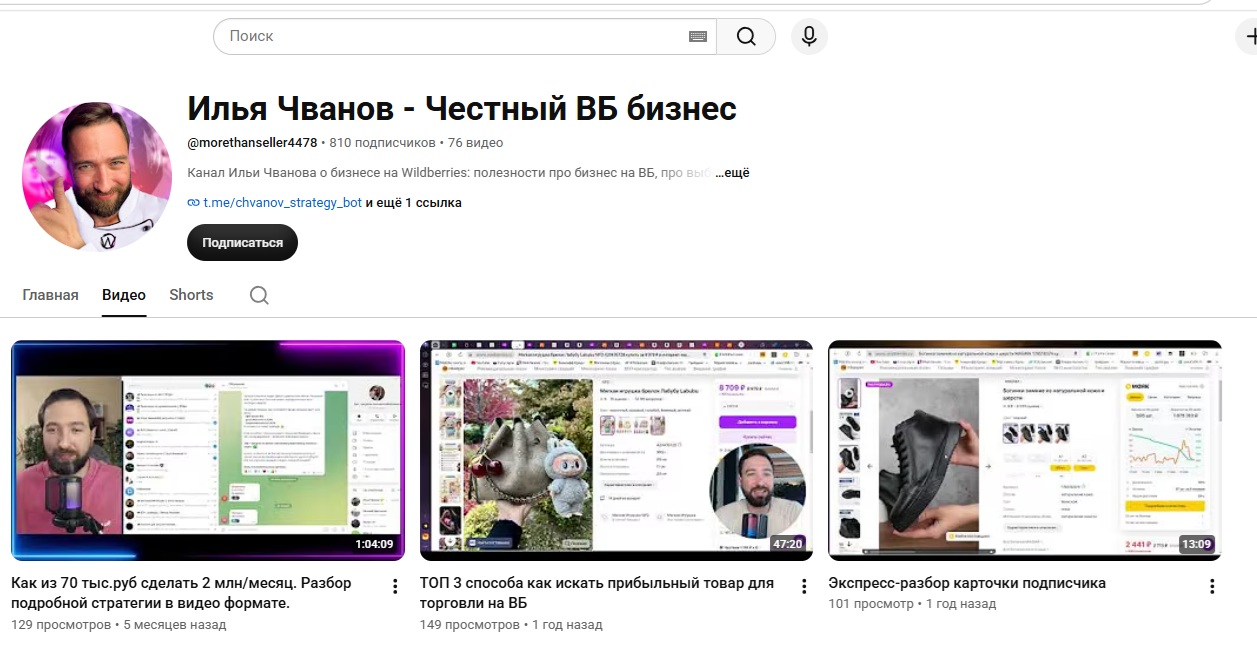Click the '76 видео' count
Viewport: 1257px width, 645px height.
(x=475, y=143)
